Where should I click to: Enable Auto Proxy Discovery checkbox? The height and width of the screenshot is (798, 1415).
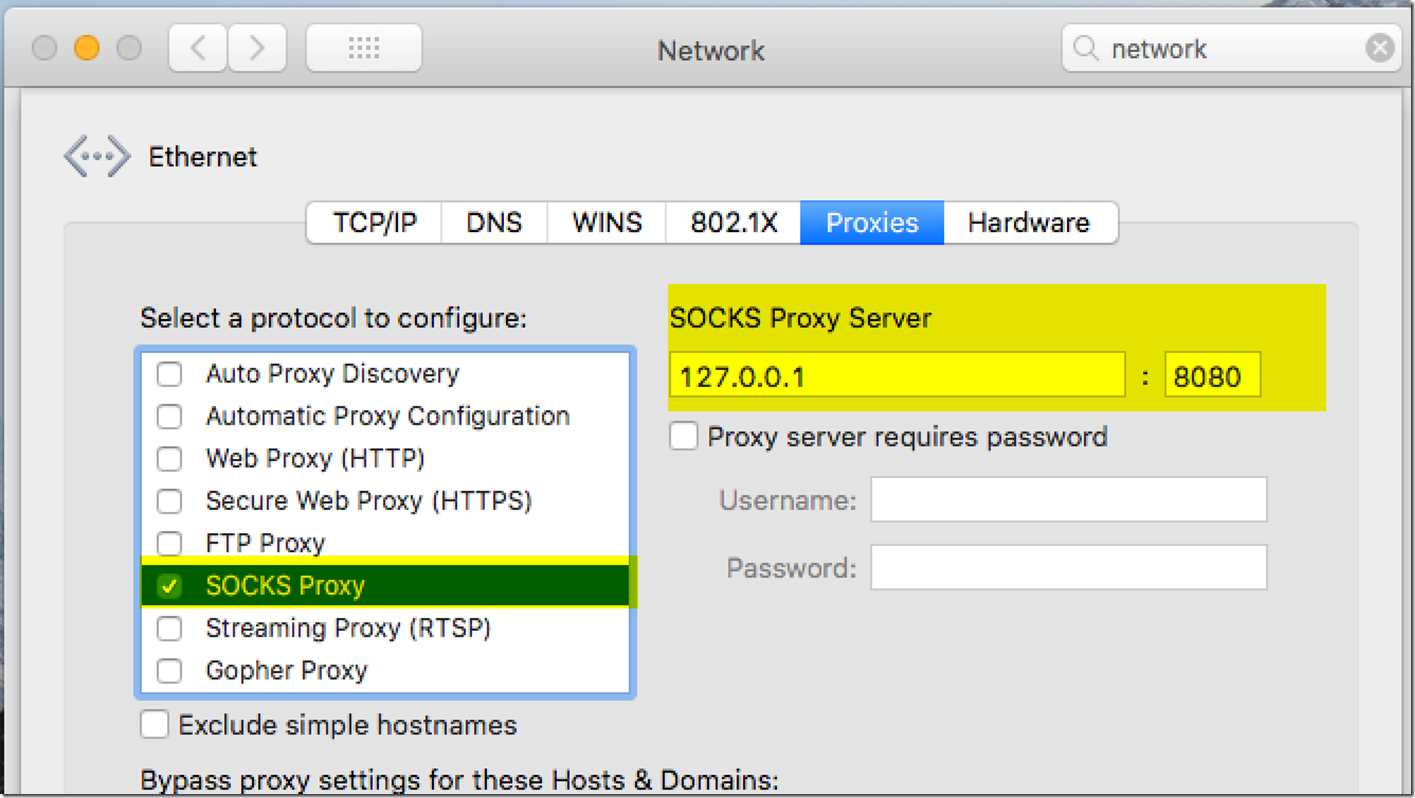[x=170, y=374]
